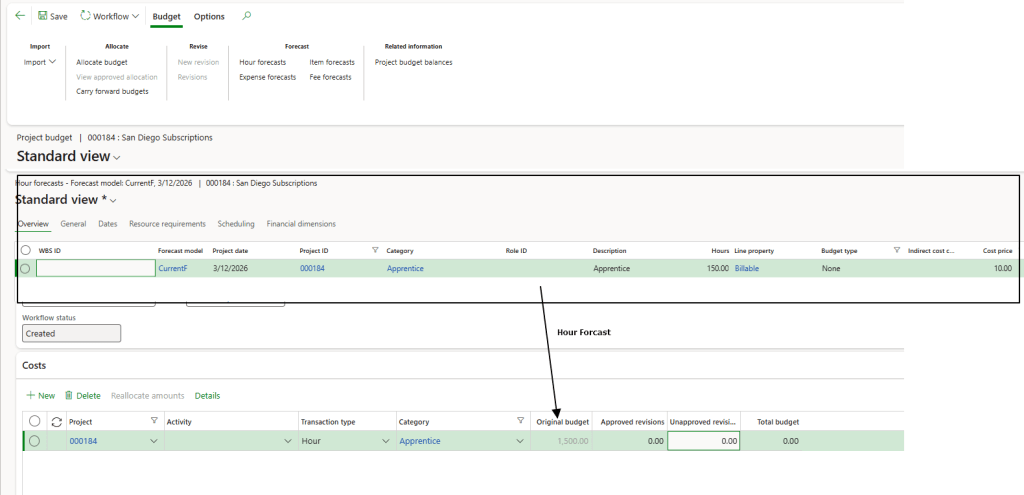
Task: Open the Financial dimensions tab
Action: coord(301,224)
